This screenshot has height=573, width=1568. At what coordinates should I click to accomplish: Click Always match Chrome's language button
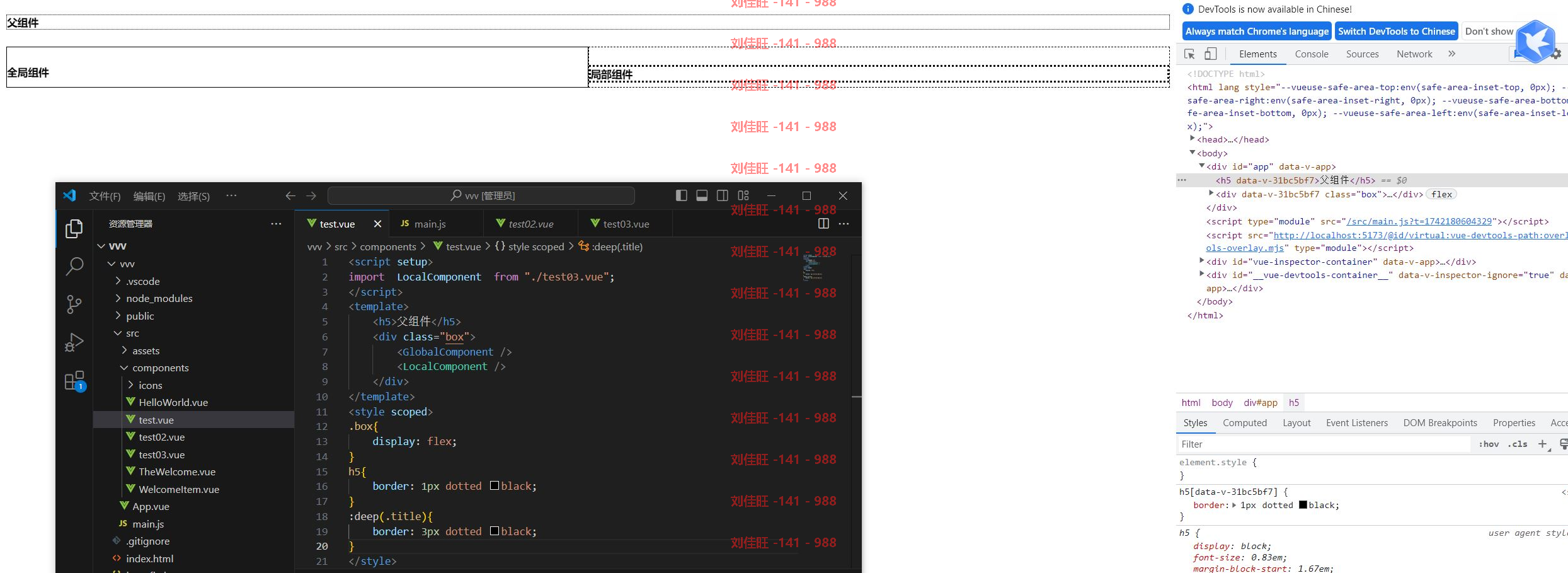pyautogui.click(x=1257, y=32)
